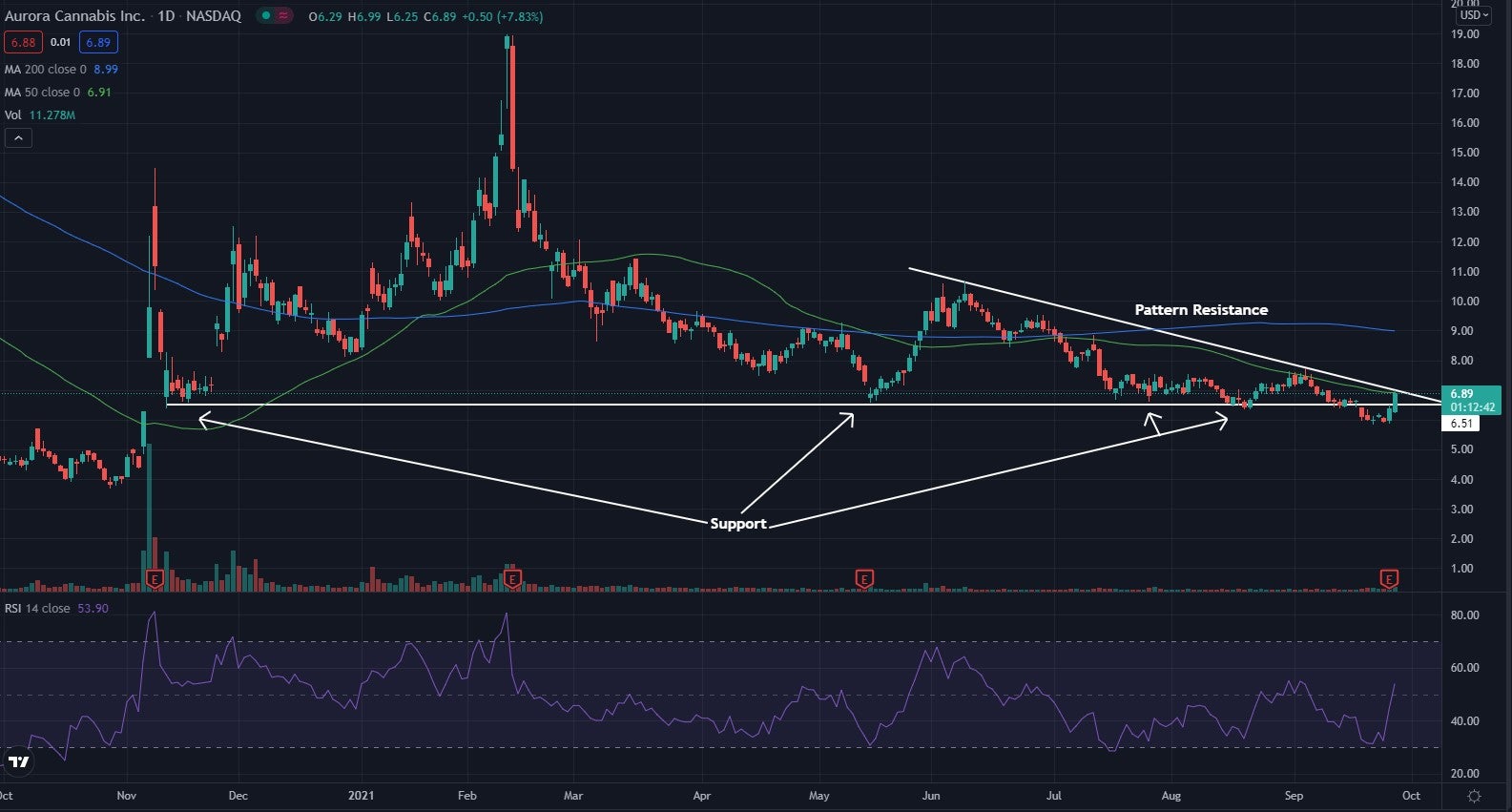Click the Aug label on time axis
The width and height of the screenshot is (1512, 812).
(x=1171, y=796)
